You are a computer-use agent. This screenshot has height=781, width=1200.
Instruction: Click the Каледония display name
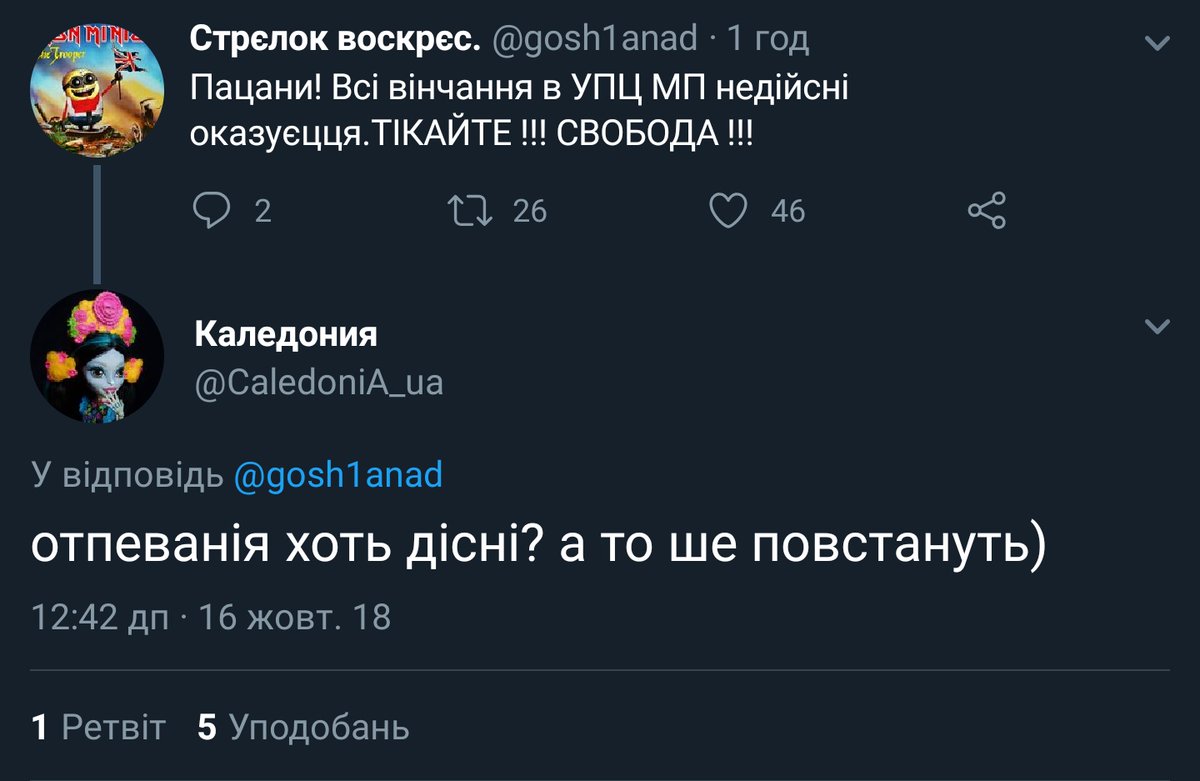click(x=286, y=335)
